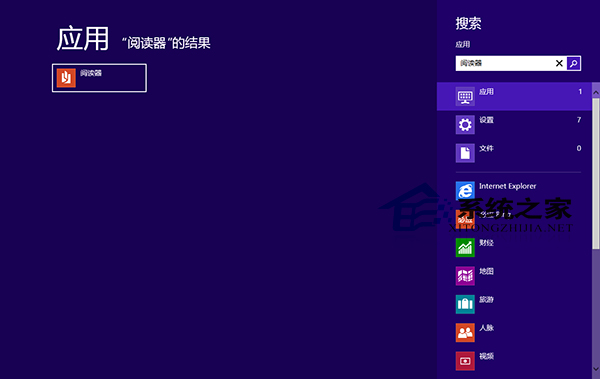Click the scrollbar up arrow in search pane
The image size is (600, 379).
pyautogui.click(x=596, y=92)
